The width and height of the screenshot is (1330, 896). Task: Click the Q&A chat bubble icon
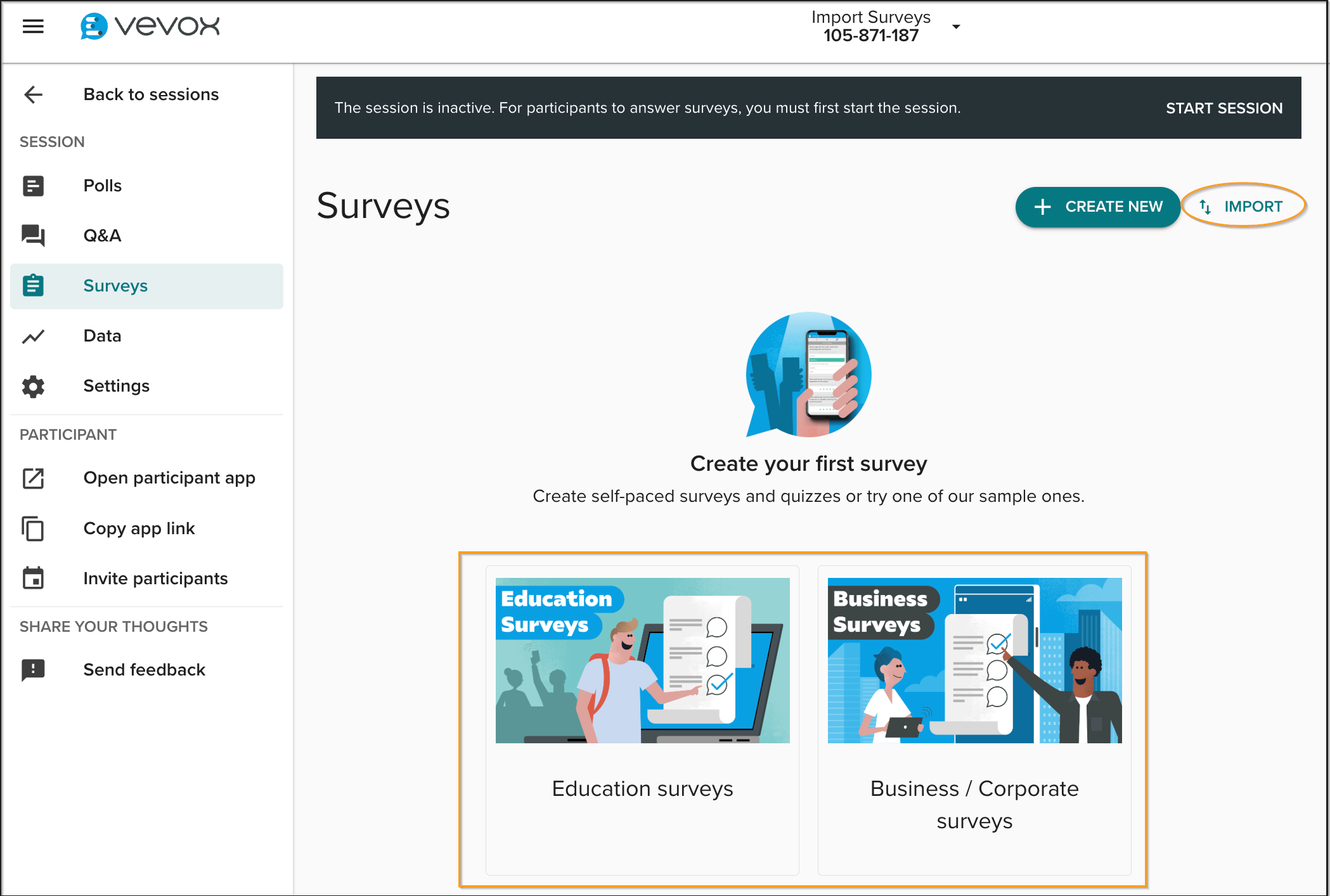[33, 236]
